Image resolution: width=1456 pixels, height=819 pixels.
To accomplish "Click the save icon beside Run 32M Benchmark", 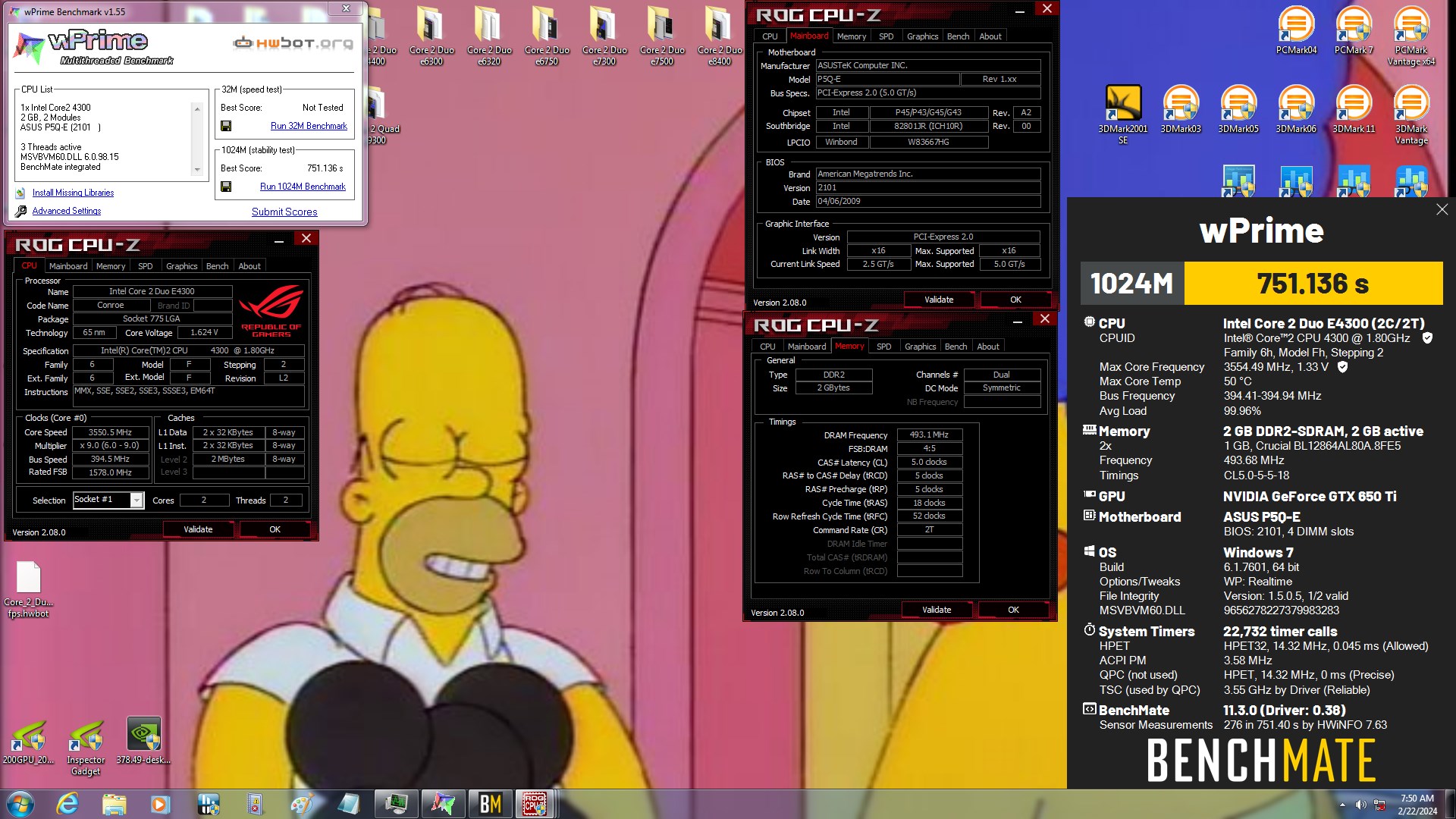I will tap(226, 126).
